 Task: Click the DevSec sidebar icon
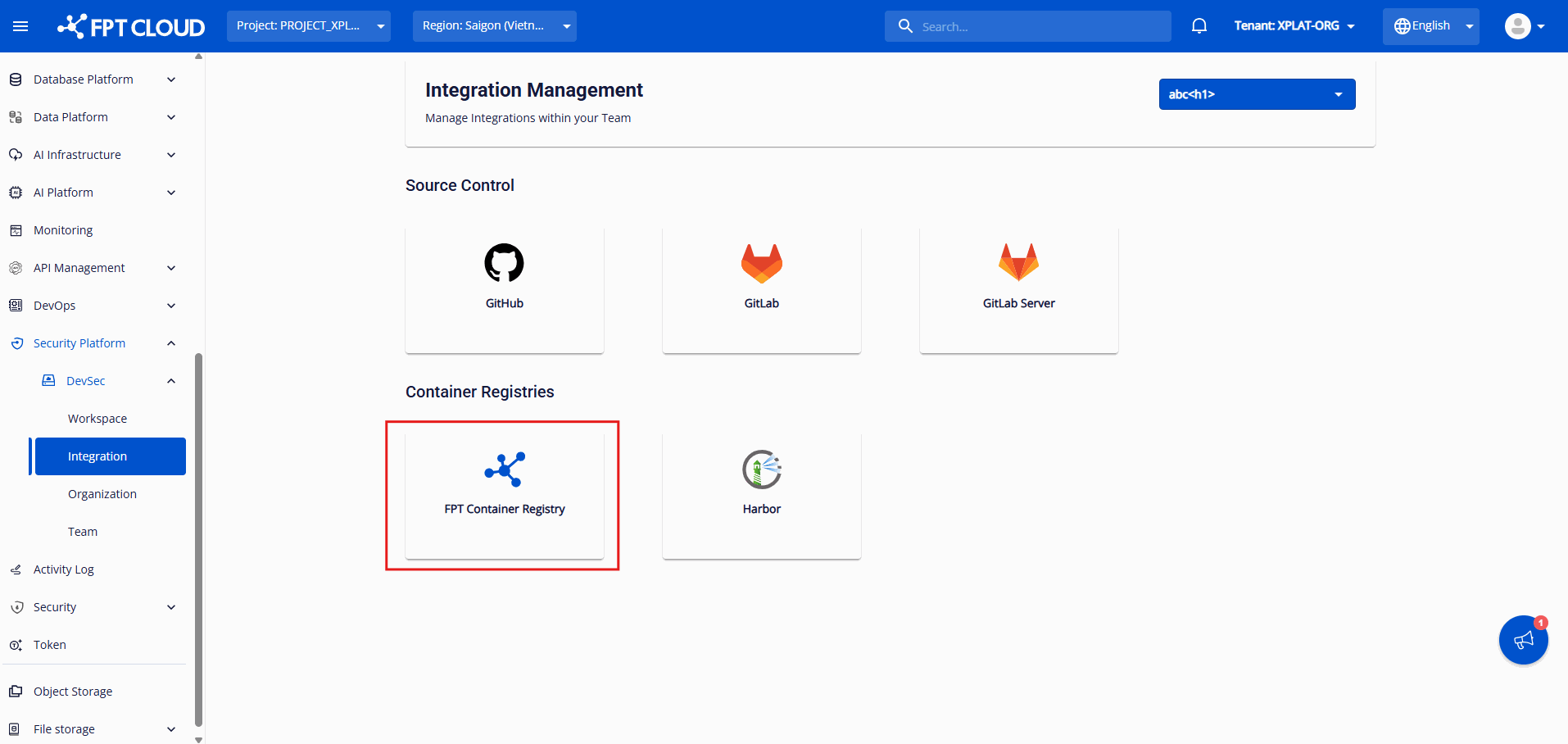point(49,381)
